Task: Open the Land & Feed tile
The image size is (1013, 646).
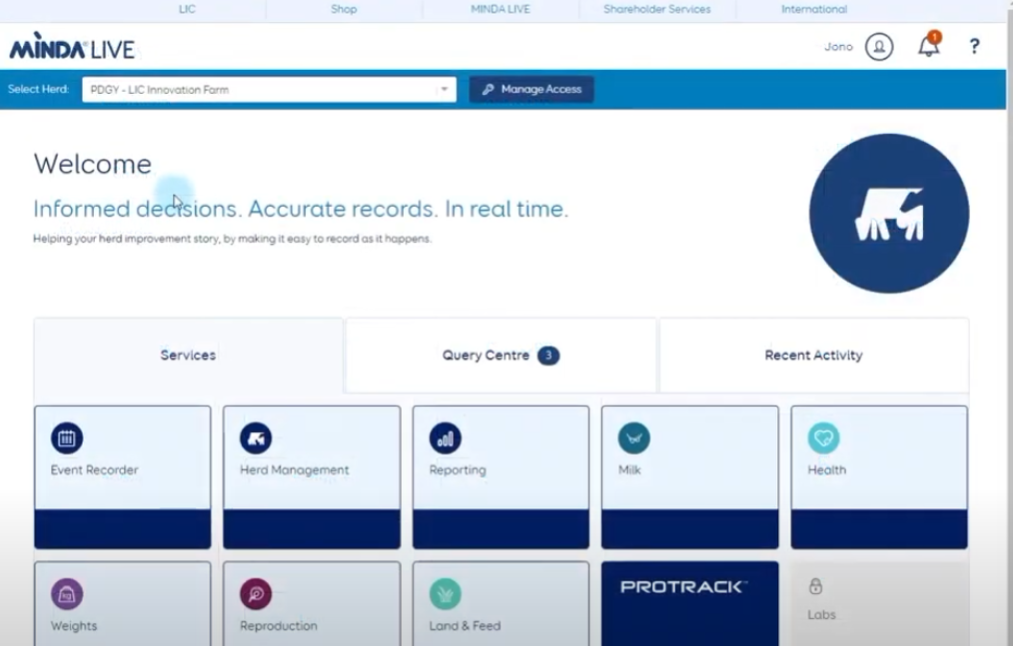Action: point(501,603)
